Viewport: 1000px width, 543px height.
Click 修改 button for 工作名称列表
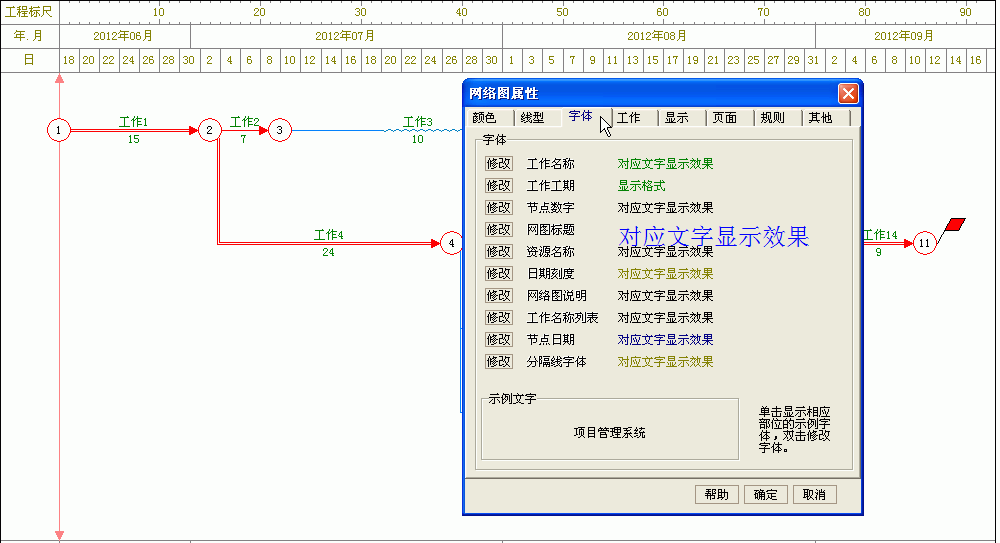pos(498,318)
